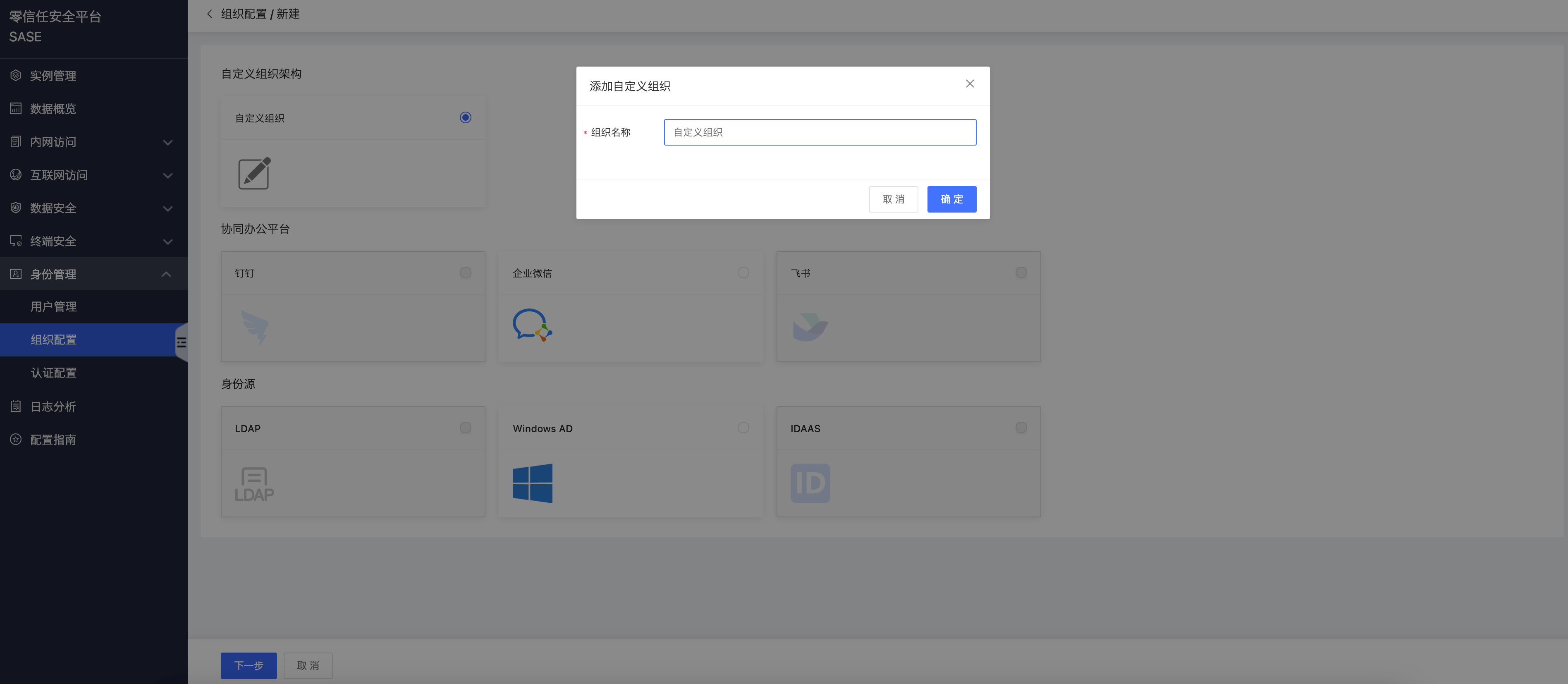Viewport: 1568px width, 684px height.
Task: Click the back arrow beside 组织配置
Action: pos(209,14)
